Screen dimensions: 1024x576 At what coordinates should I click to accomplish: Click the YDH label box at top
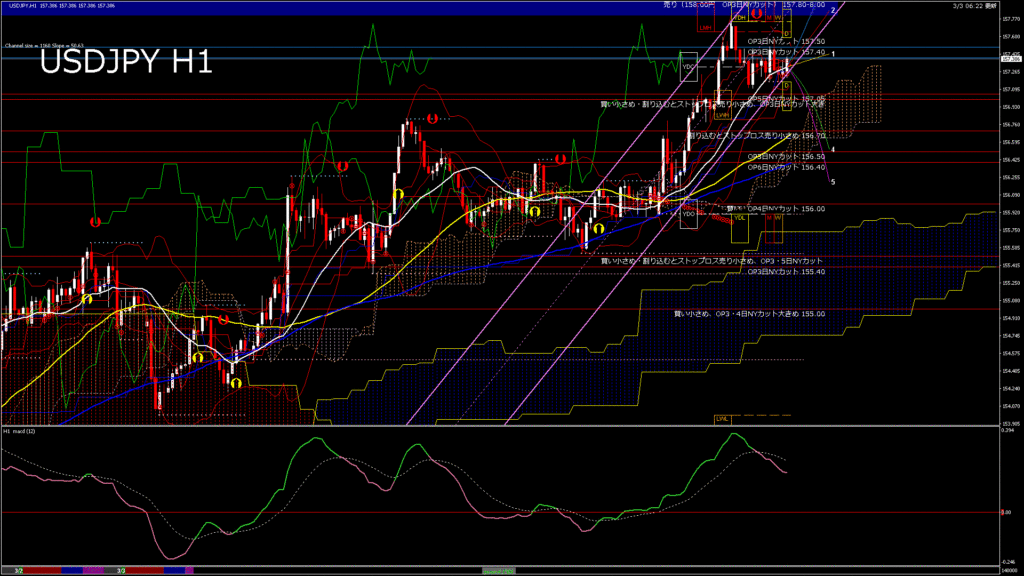pos(739,17)
